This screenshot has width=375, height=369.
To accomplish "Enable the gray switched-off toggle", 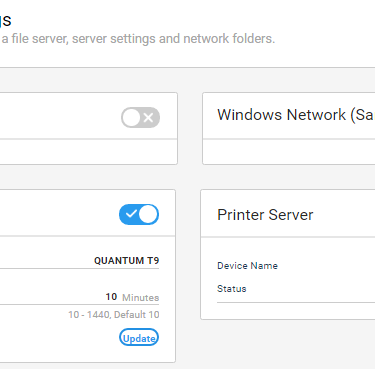I will (140, 117).
